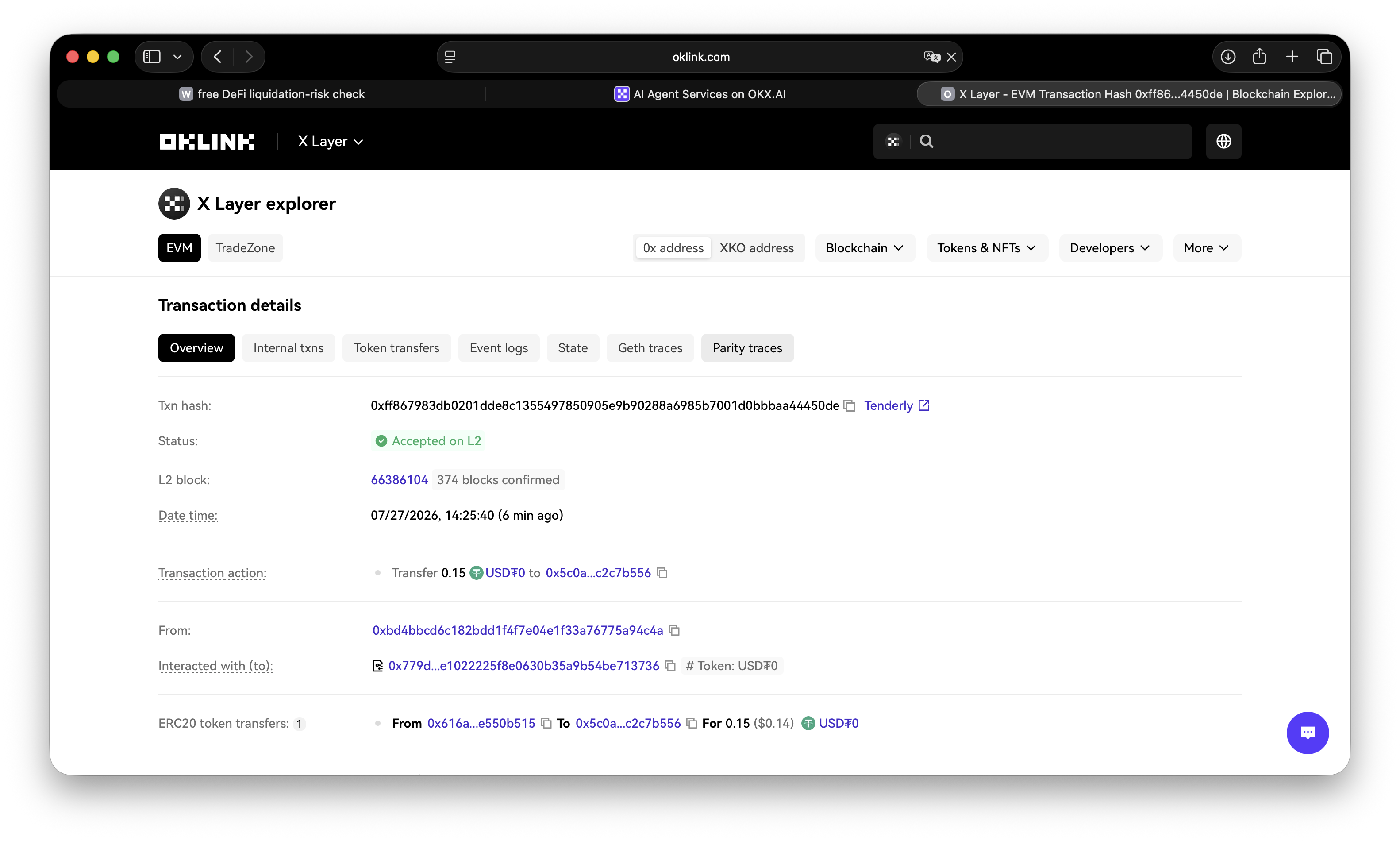This screenshot has height=841, width=1400.
Task: Open L2 block 66386104
Action: (399, 480)
